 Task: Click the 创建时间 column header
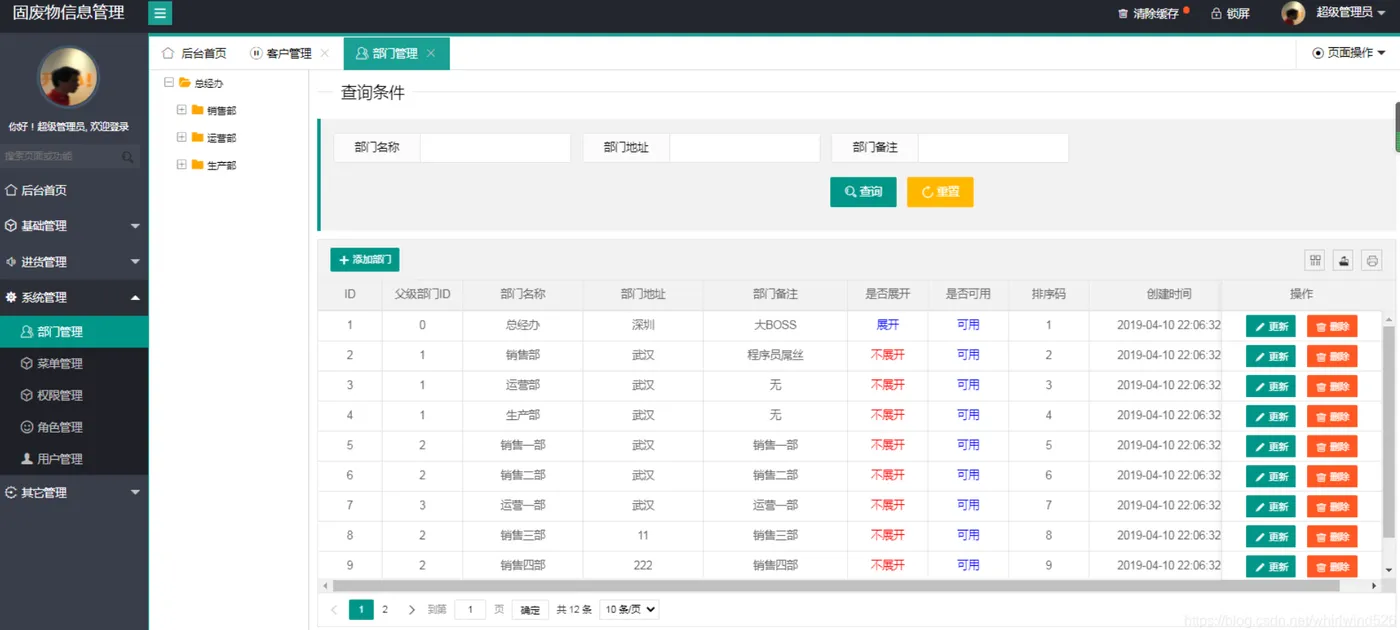click(x=1169, y=294)
